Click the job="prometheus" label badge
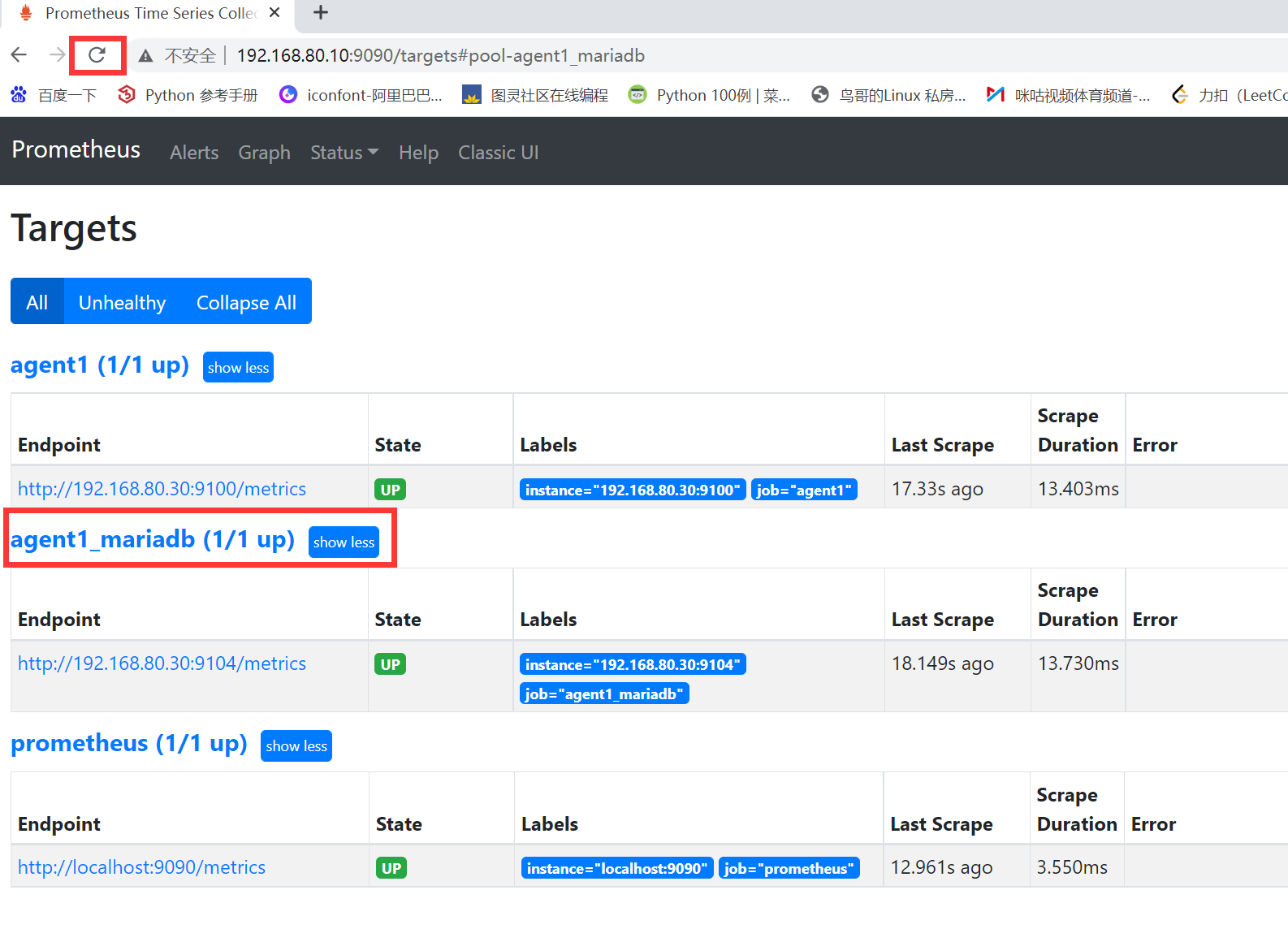This screenshot has height=929, width=1288. (x=789, y=868)
